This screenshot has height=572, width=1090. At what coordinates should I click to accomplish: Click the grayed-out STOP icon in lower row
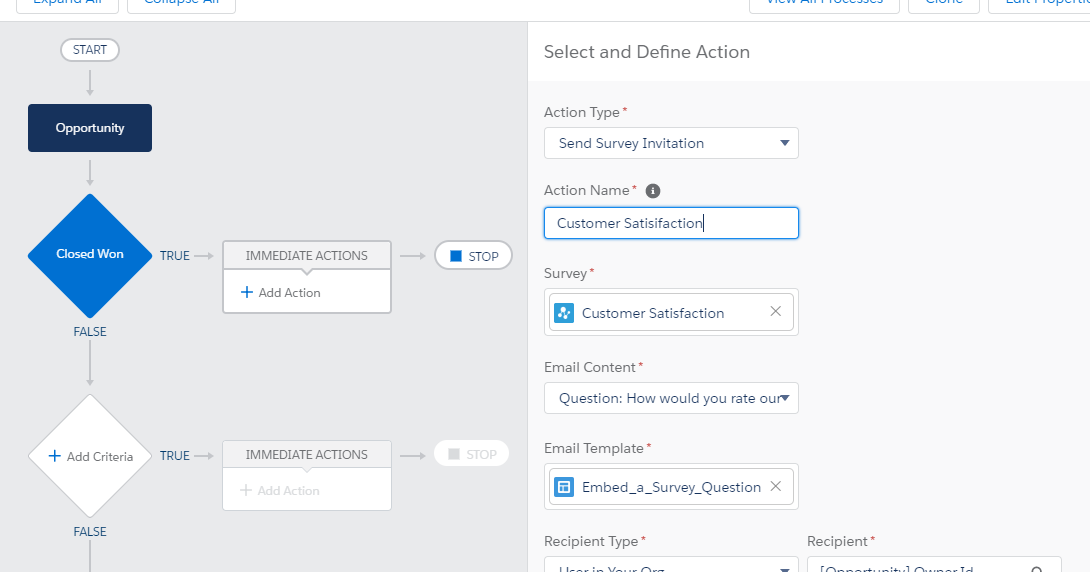(454, 454)
